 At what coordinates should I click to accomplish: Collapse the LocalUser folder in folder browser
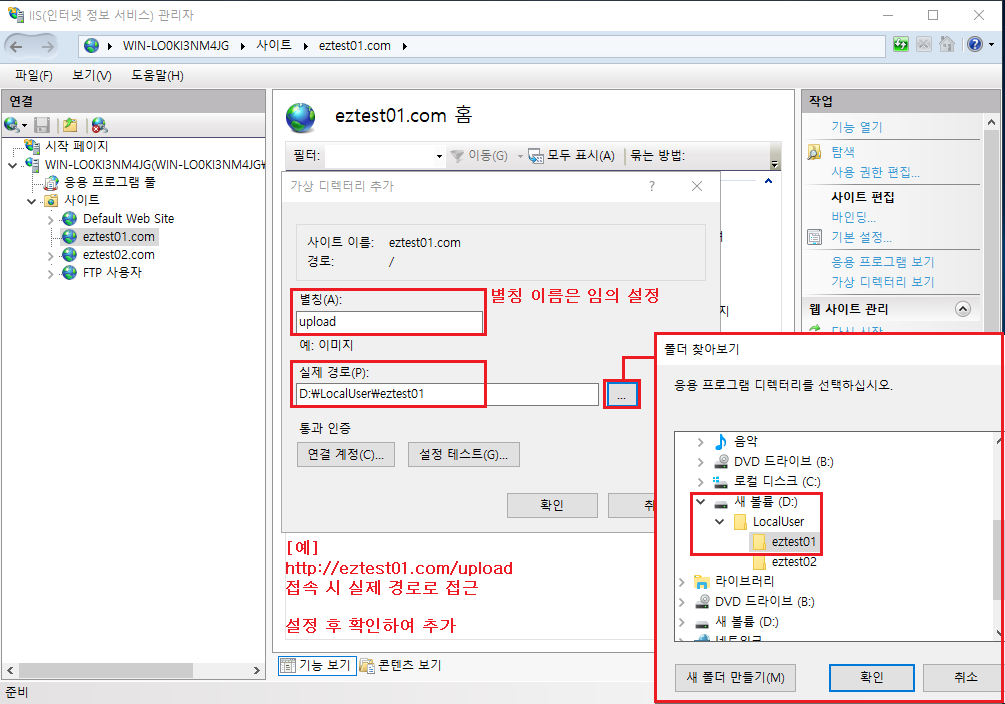(720, 521)
